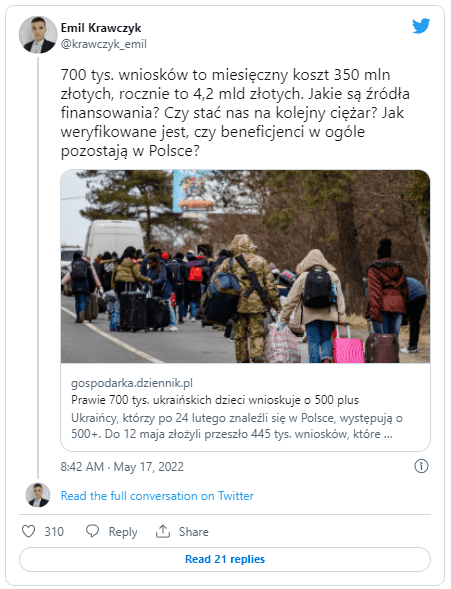Click the tweet info circle icon
Image resolution: width=451 pixels, height=589 pixels.
pyautogui.click(x=421, y=466)
